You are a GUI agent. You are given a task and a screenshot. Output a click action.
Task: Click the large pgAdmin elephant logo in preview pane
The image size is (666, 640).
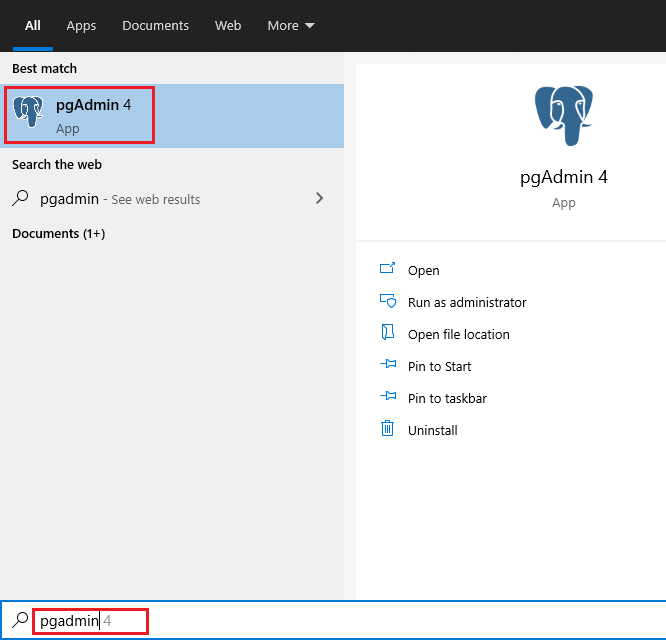pos(564,116)
